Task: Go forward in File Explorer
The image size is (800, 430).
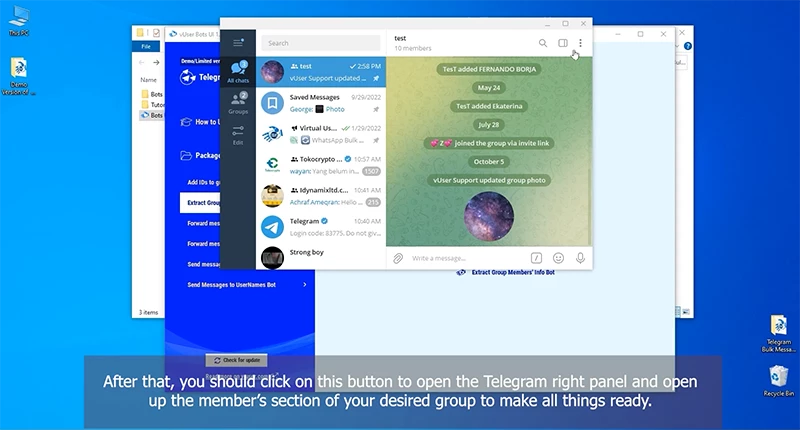Action: 156,62
